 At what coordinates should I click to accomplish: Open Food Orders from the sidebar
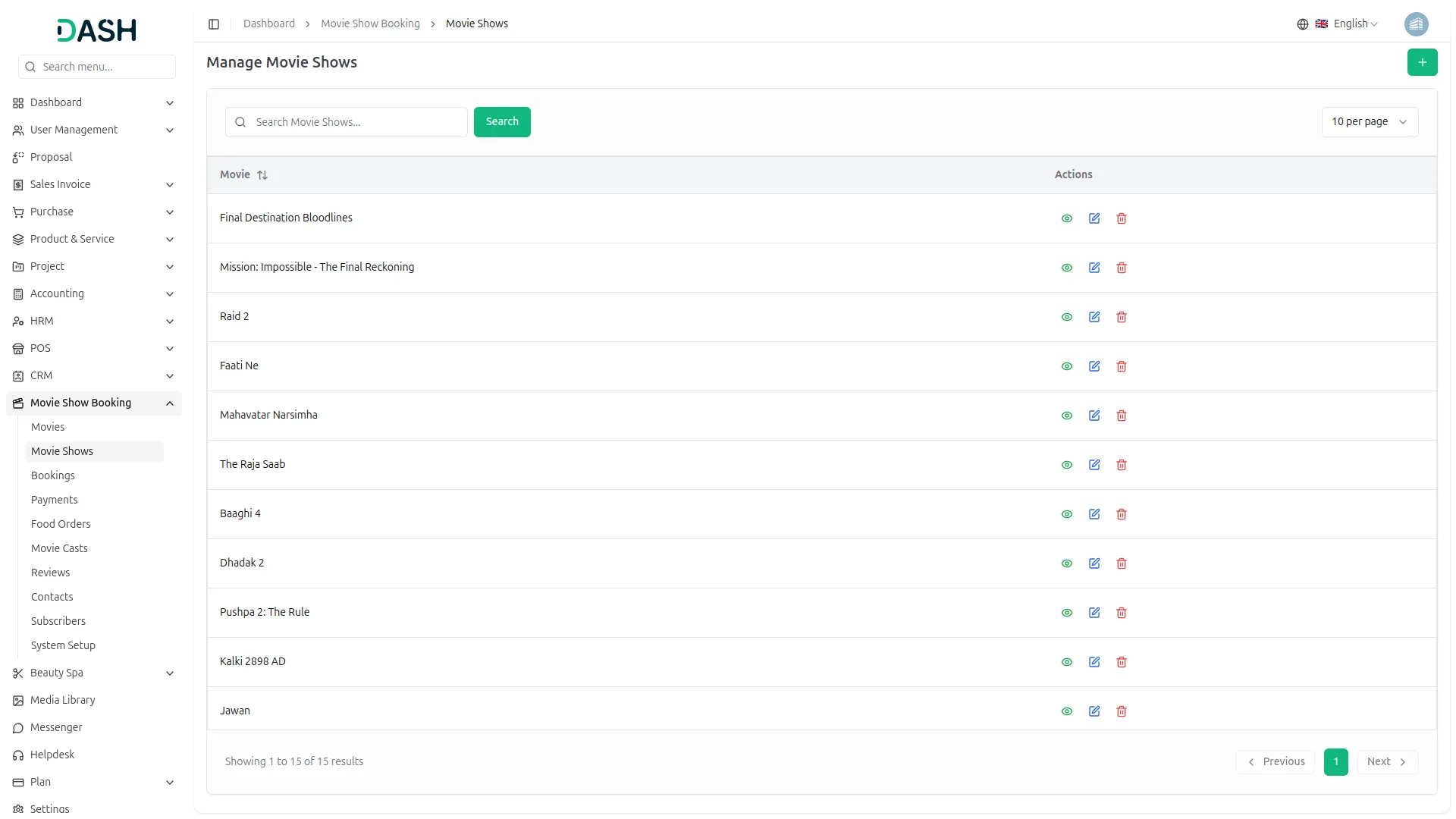click(x=61, y=523)
